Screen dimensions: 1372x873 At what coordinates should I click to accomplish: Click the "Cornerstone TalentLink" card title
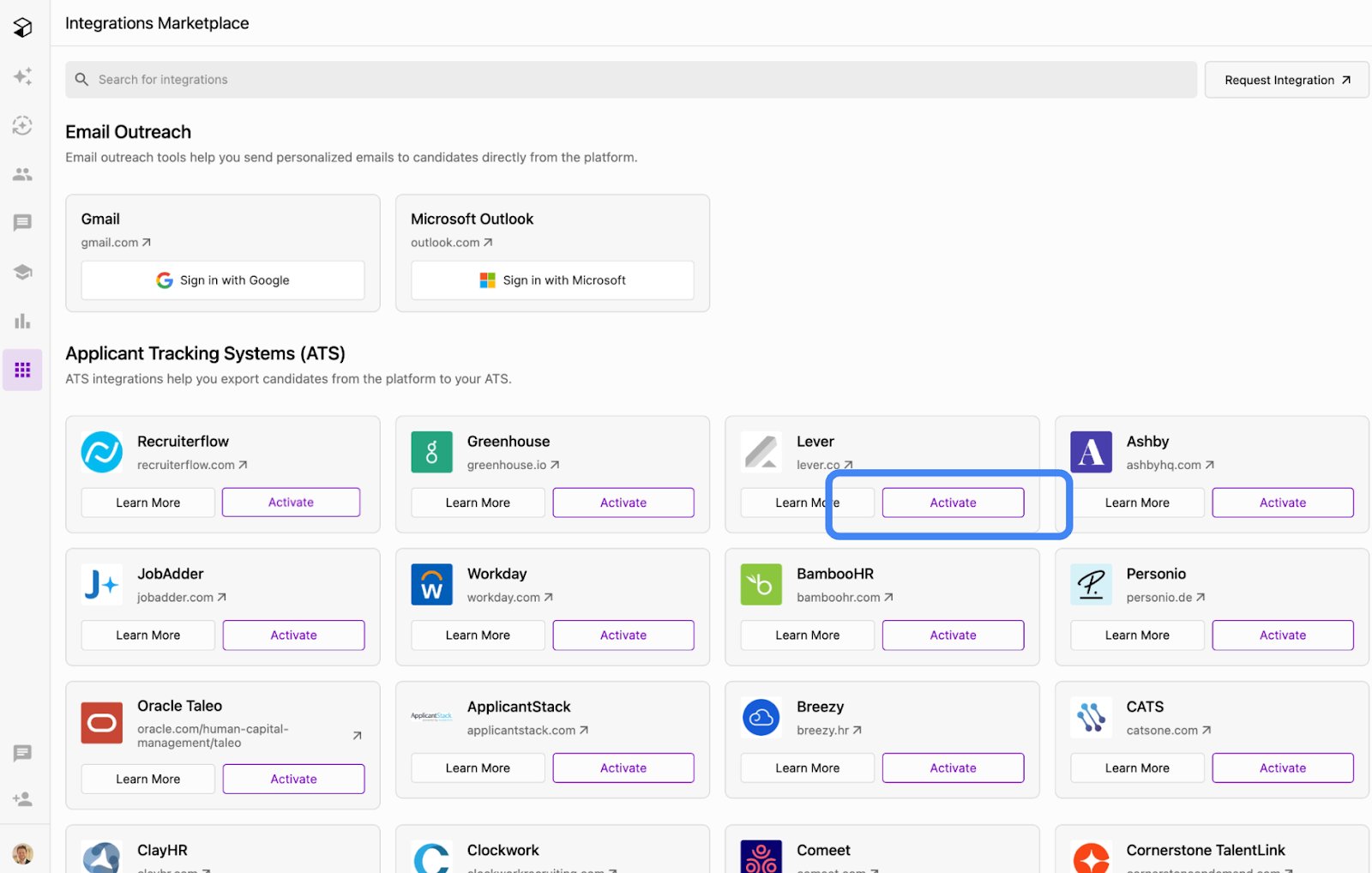[1206, 850]
